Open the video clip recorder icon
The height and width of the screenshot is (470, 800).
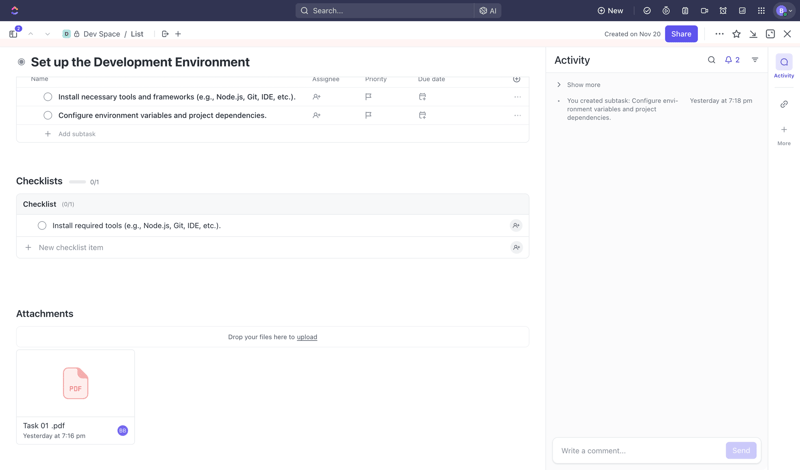tap(704, 11)
